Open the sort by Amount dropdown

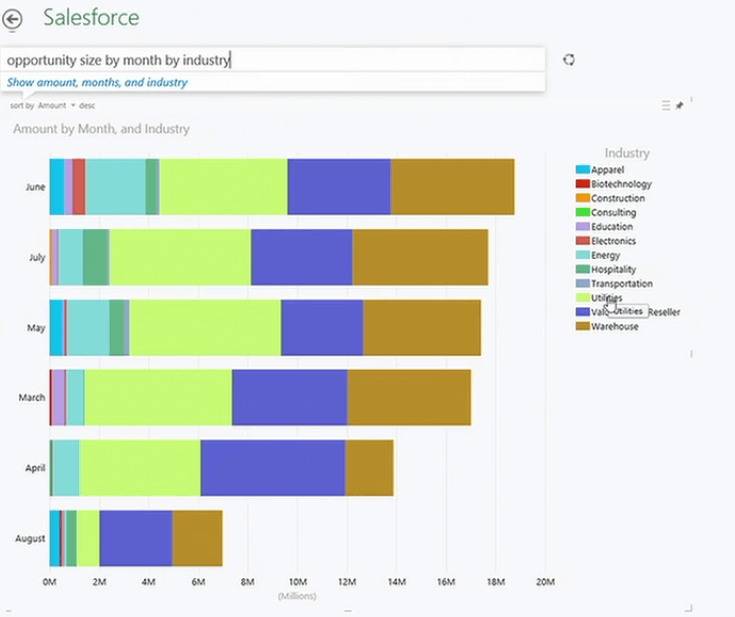(56, 105)
